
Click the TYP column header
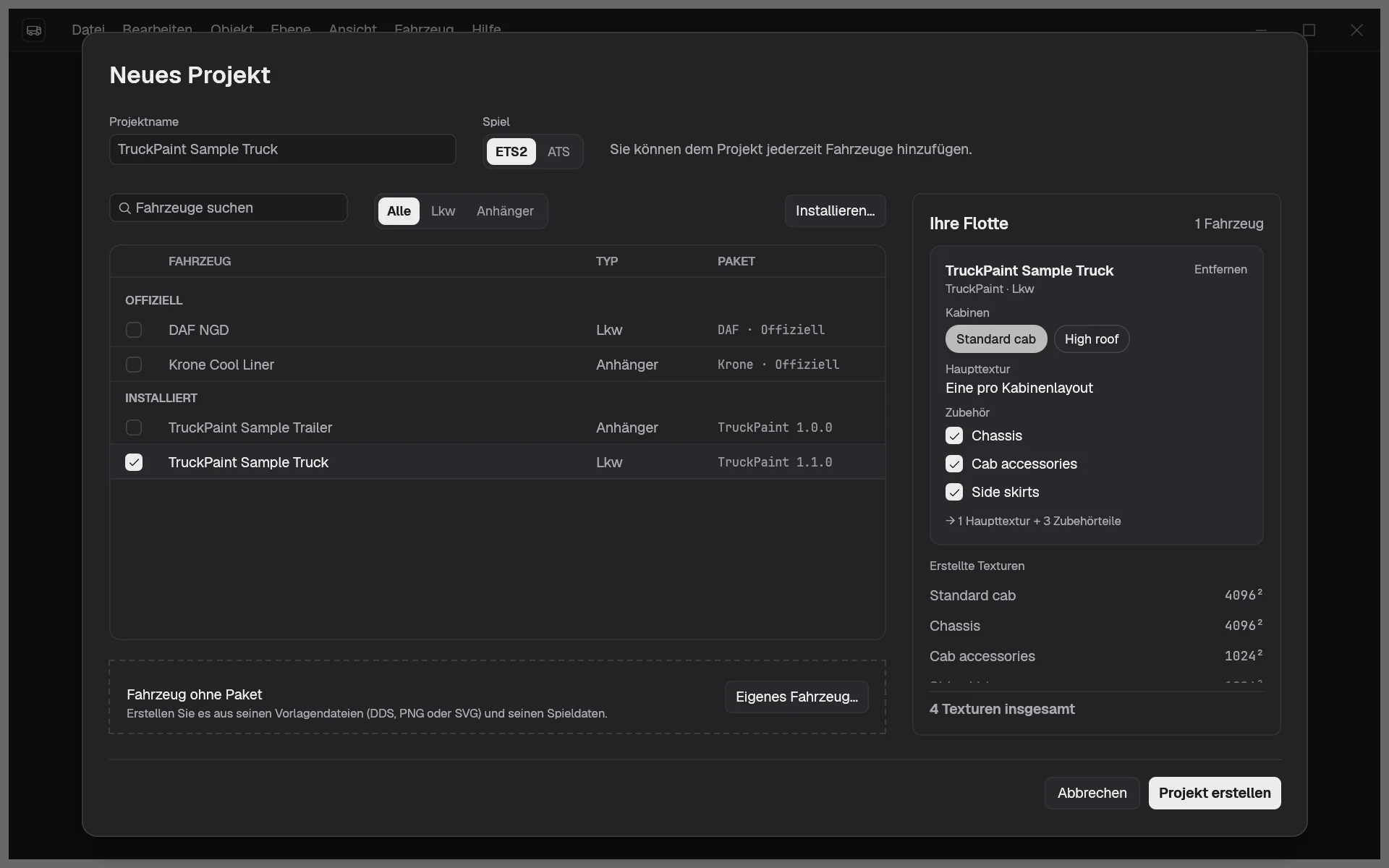(x=607, y=261)
